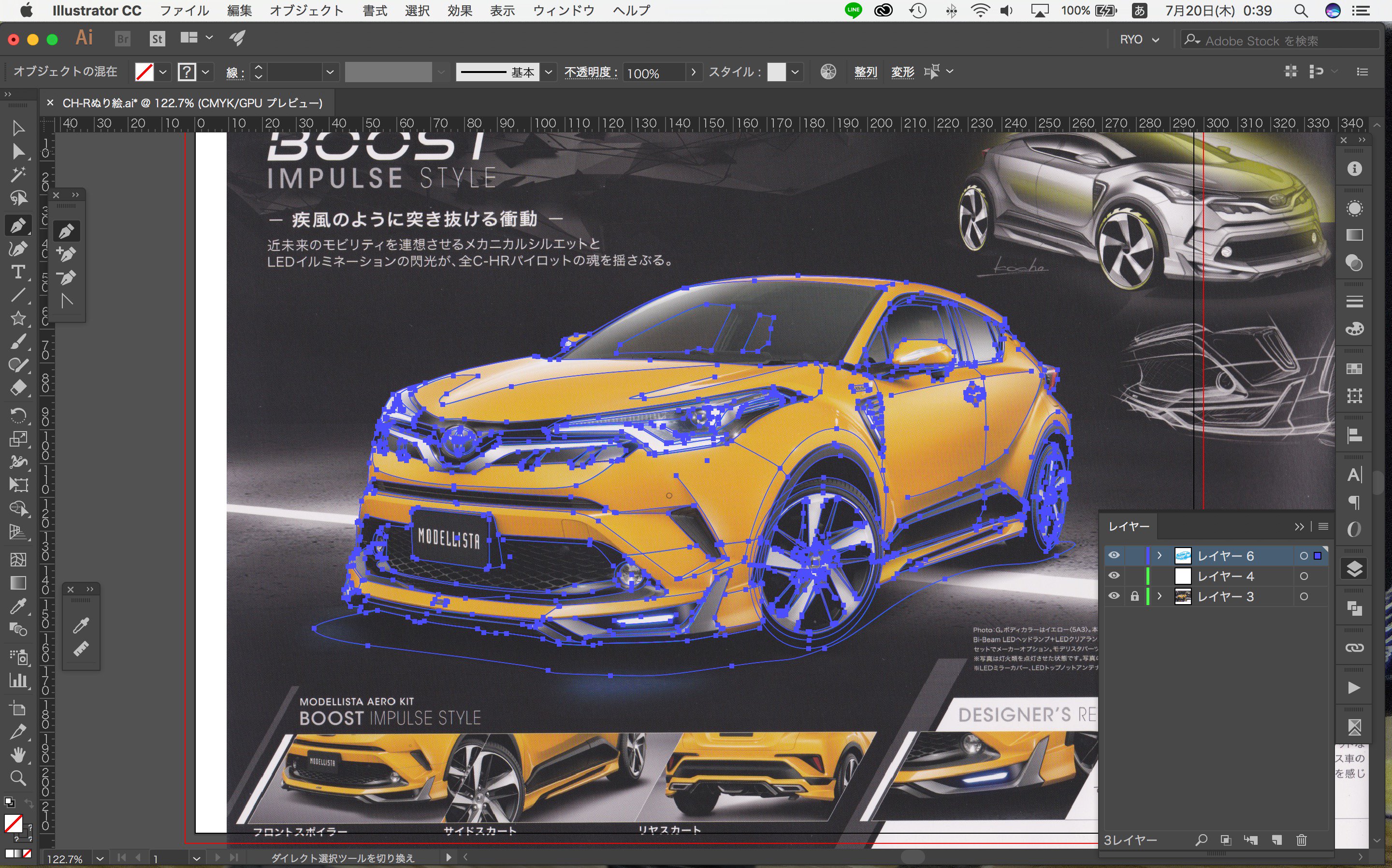Choose the Hand tool
The height and width of the screenshot is (868, 1392).
[x=18, y=755]
